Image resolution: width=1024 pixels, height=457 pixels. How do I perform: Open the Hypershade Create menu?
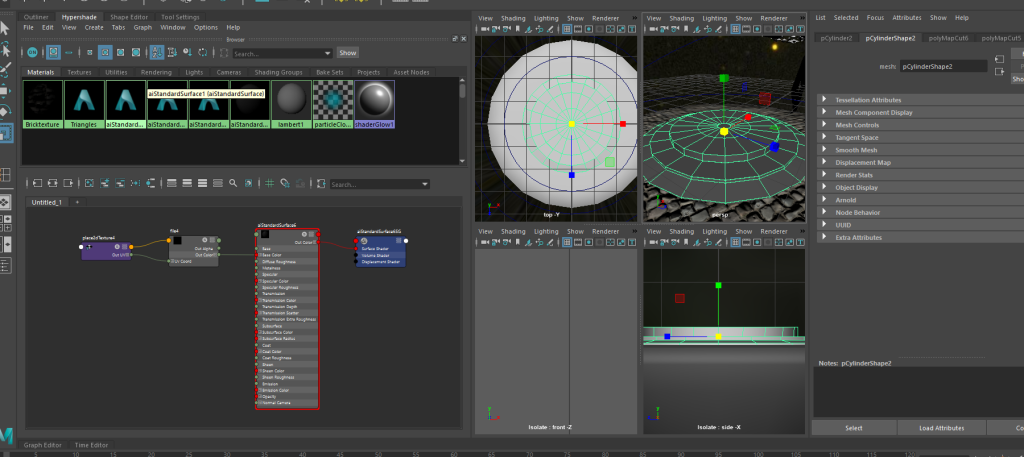tap(94, 28)
